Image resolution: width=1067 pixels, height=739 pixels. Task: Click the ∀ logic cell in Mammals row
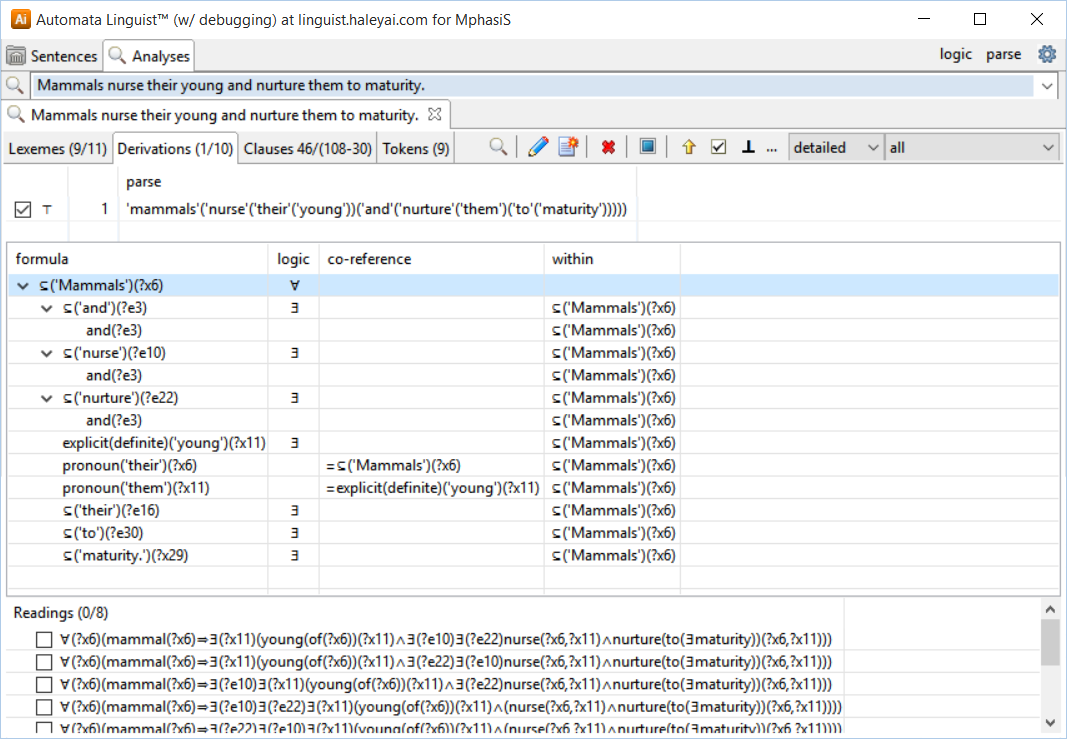[x=294, y=286]
